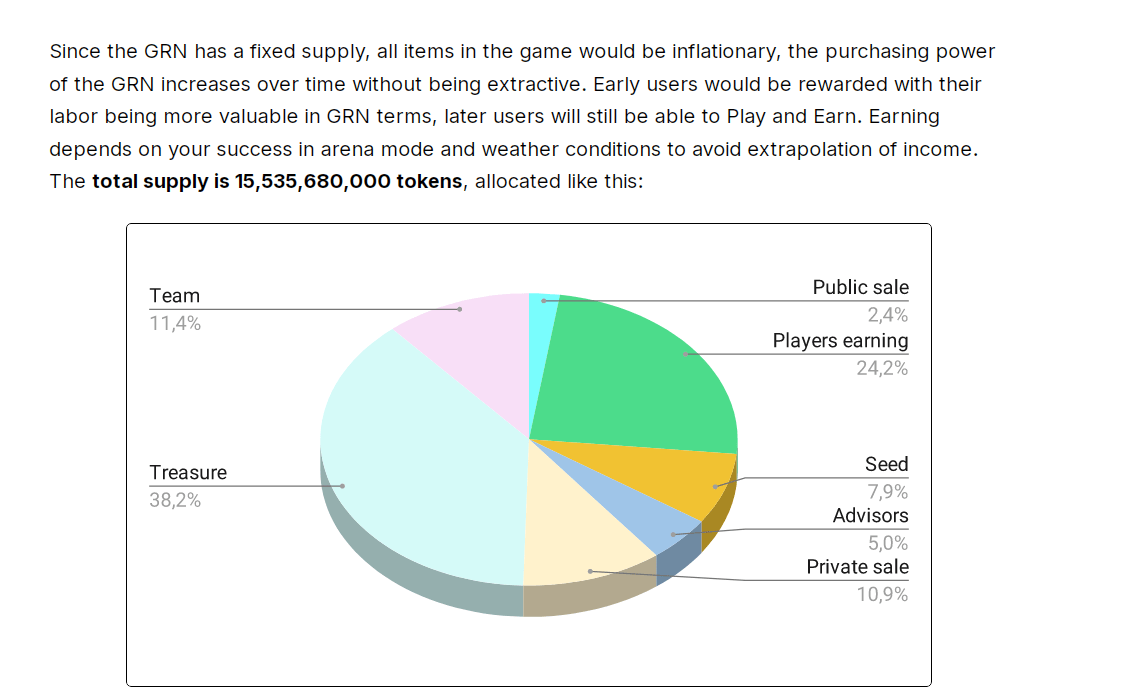Click the Advisors label
Image resolution: width=1129 pixels, height=697 pixels.
click(871, 516)
